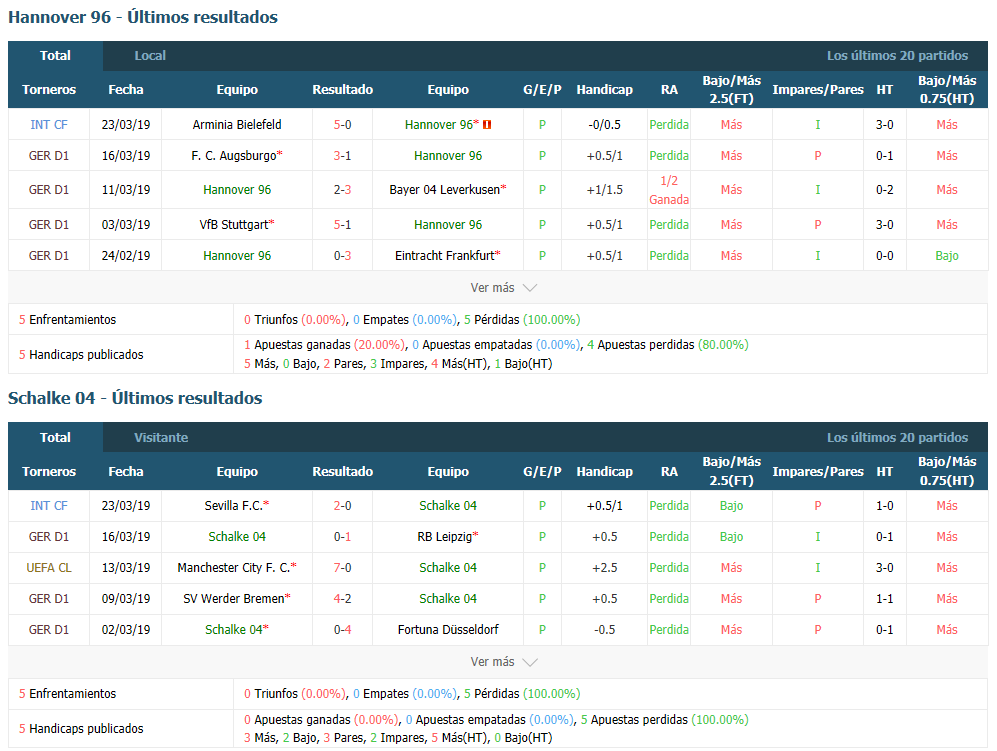Click the 2-3 result versus Leverkusen
Image resolution: width=997 pixels, height=751 pixels.
coord(343,189)
